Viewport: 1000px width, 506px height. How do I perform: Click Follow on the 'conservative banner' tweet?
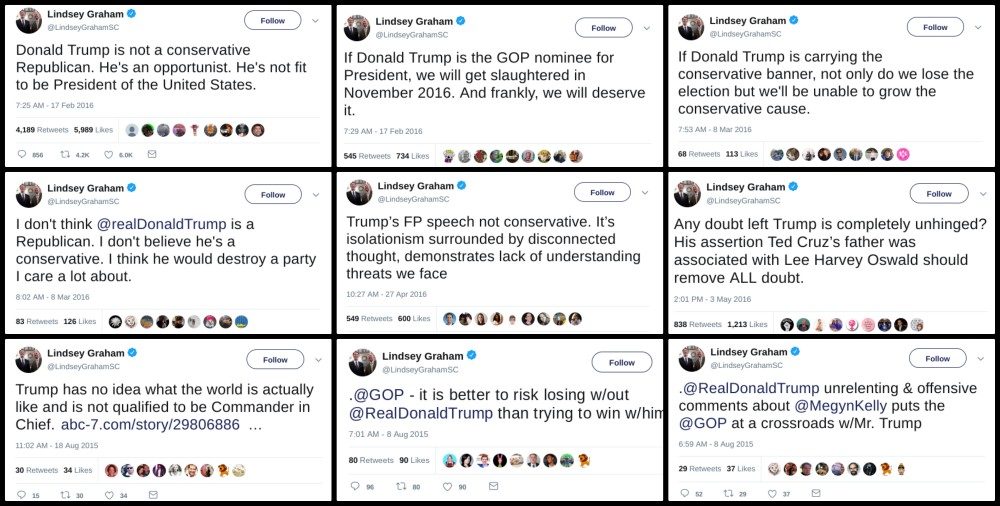click(935, 27)
